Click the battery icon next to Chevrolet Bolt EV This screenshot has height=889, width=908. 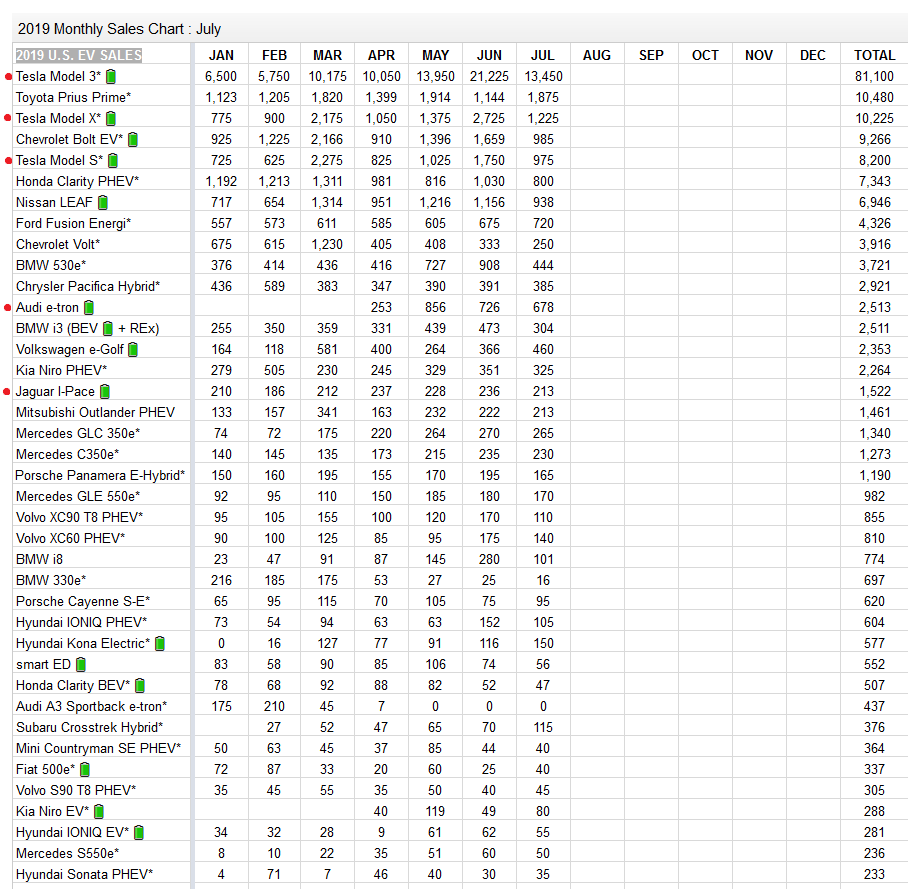(133, 140)
